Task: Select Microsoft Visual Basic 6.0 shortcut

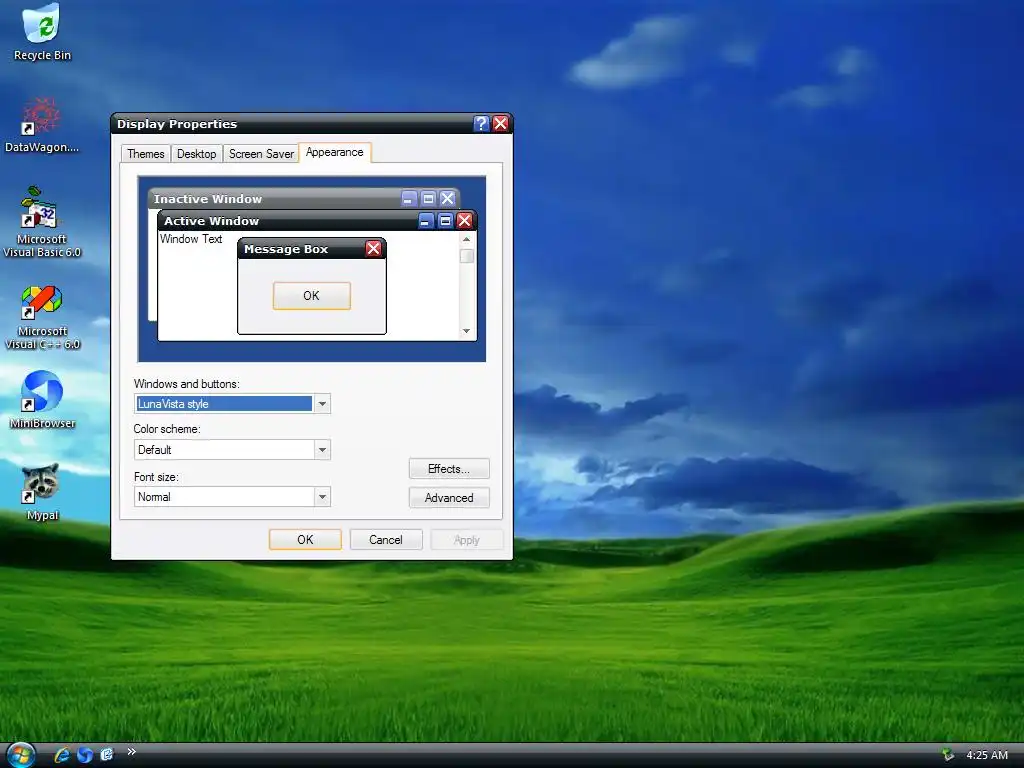Action: point(42,222)
